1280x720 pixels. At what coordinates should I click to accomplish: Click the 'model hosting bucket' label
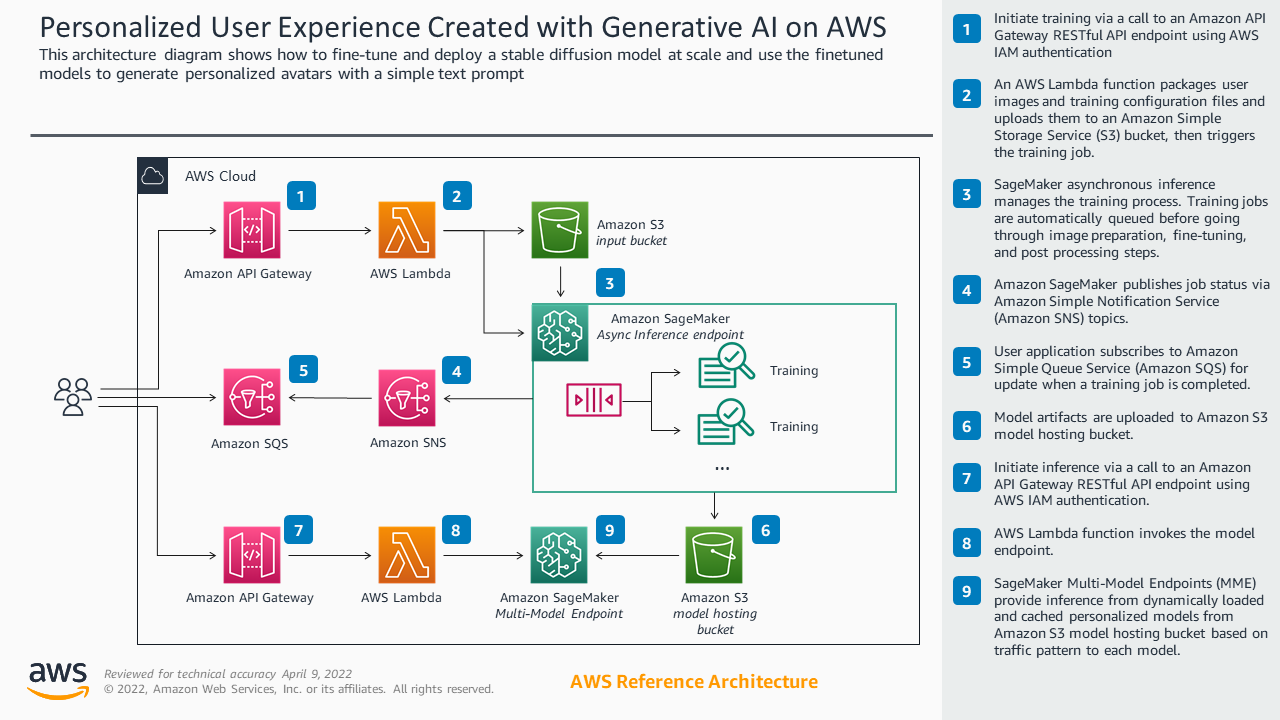pos(715,621)
